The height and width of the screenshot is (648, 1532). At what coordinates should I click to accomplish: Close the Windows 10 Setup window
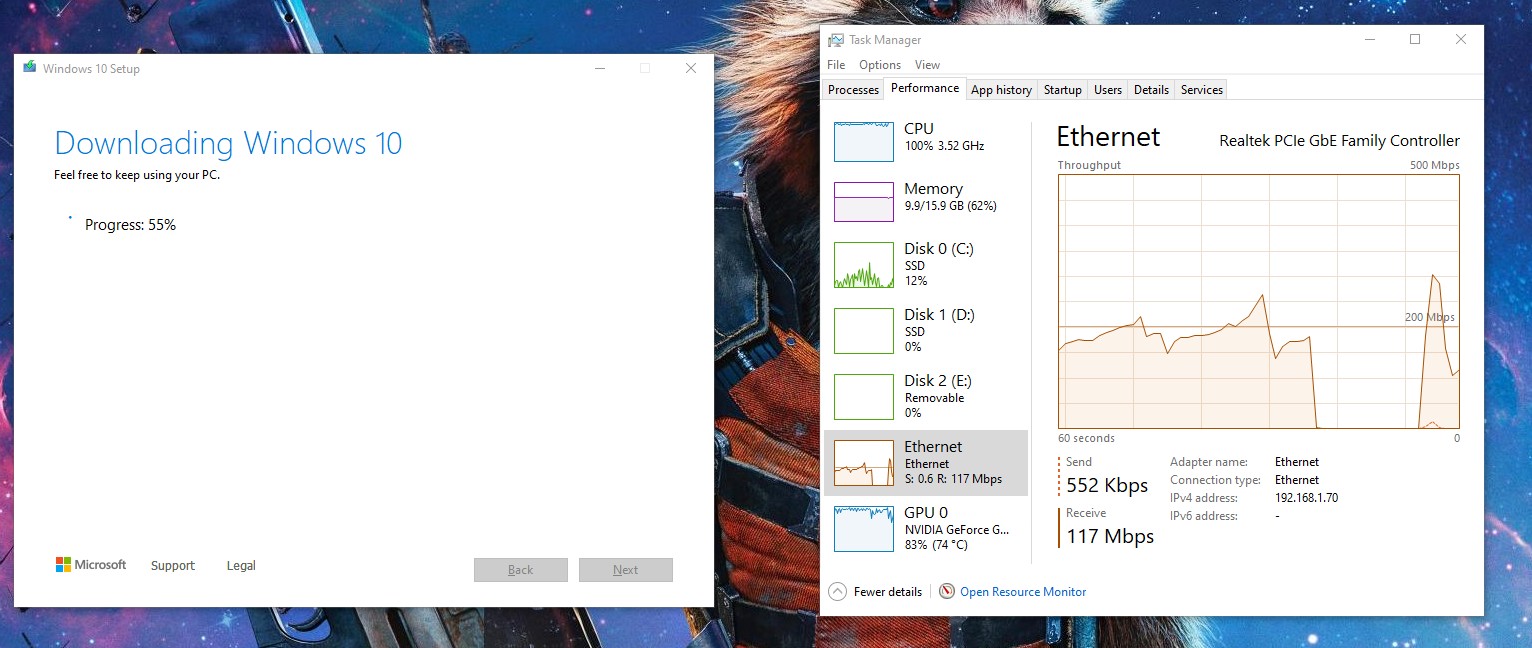click(x=691, y=69)
